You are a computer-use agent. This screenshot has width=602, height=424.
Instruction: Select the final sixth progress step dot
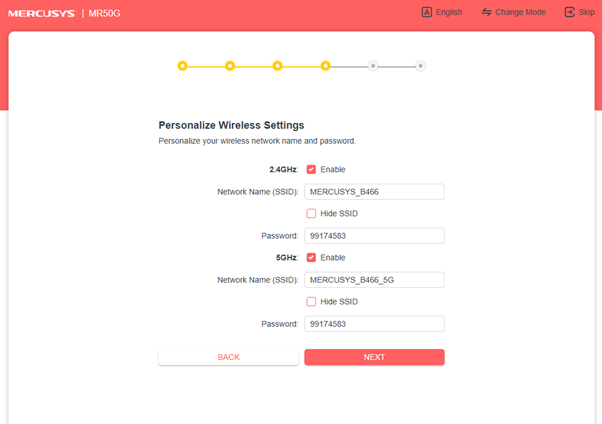point(421,66)
